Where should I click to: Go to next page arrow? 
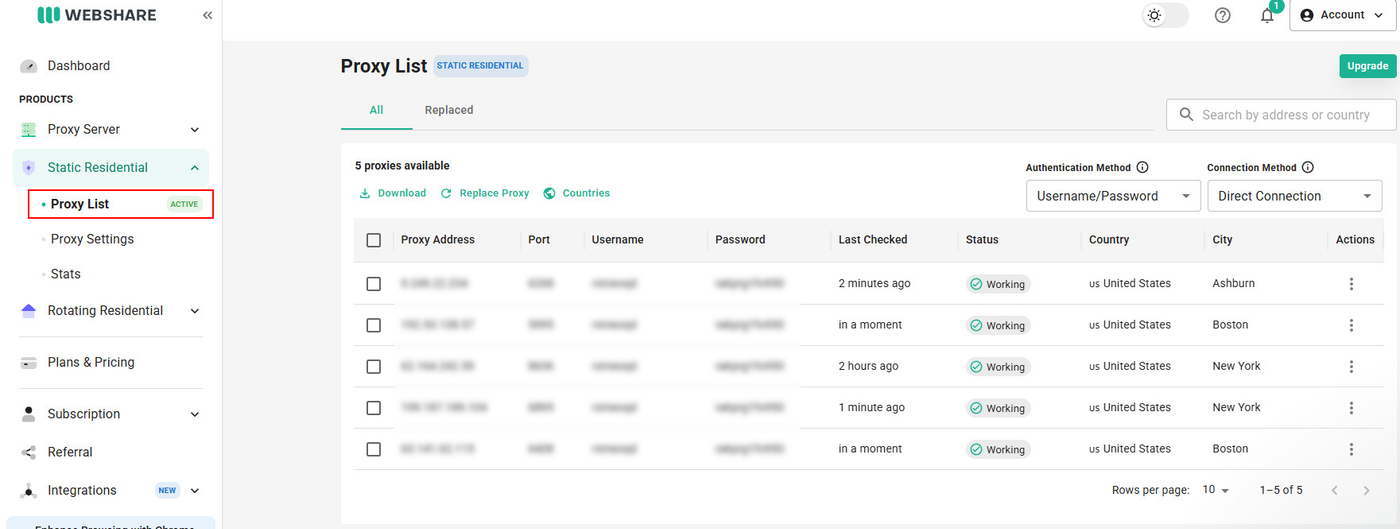(1366, 491)
